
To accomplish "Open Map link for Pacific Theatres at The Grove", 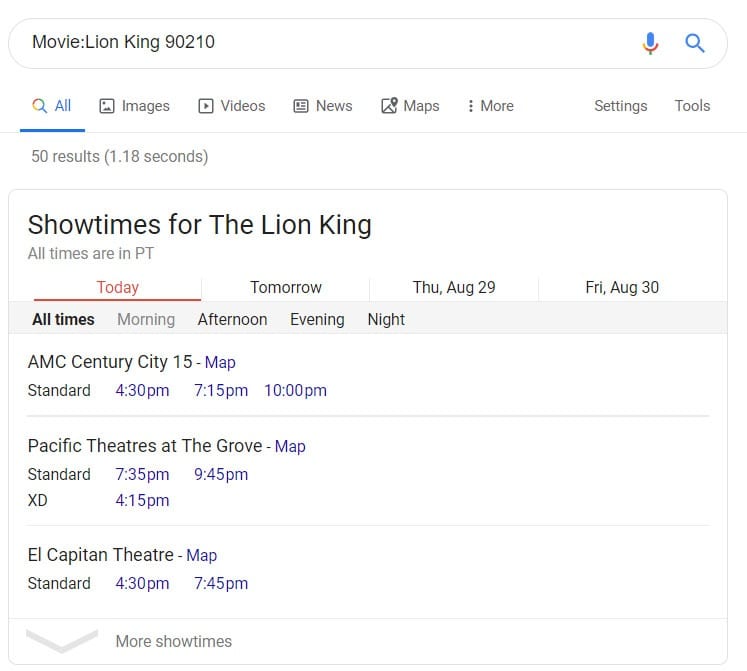I will (x=290, y=447).
